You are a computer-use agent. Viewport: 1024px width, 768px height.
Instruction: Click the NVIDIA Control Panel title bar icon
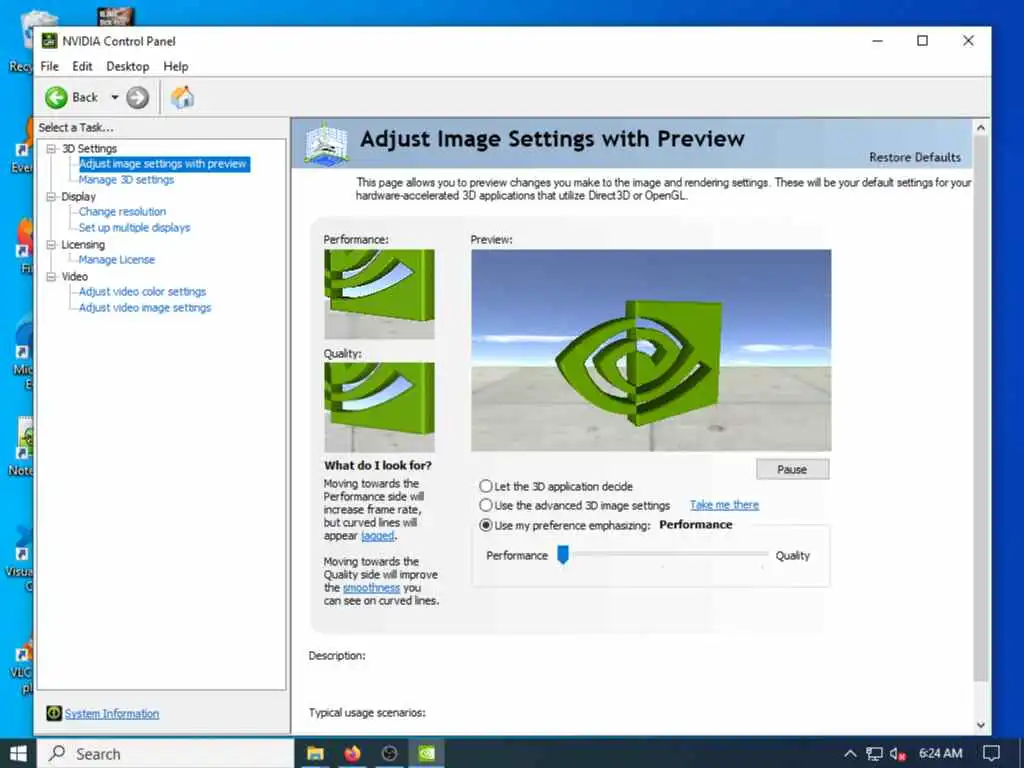point(49,40)
